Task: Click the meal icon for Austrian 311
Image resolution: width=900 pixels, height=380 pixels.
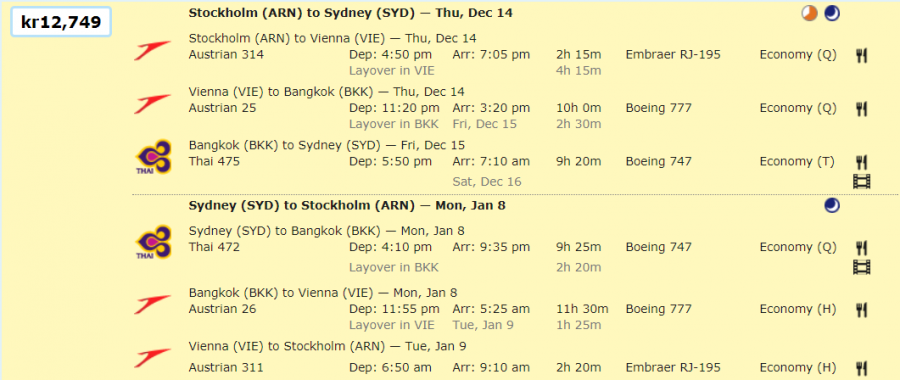Action: 861,367
